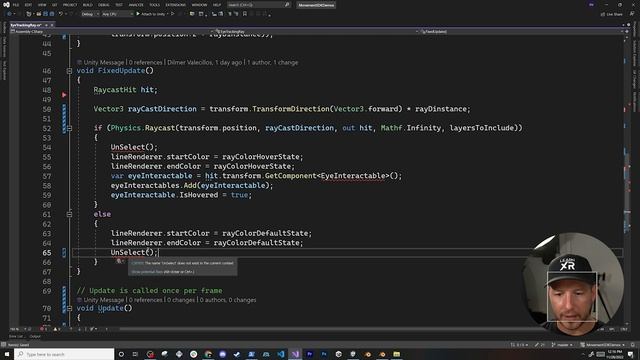
Task: Collapse the if block on line 52
Action: click(x=69, y=128)
